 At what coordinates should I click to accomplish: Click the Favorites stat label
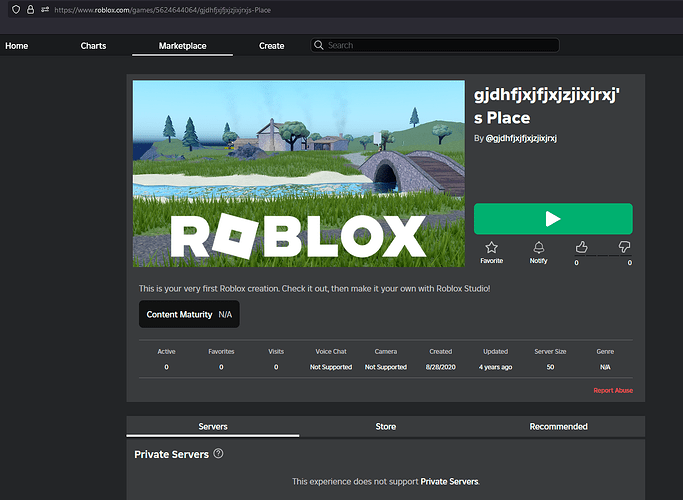click(221, 351)
